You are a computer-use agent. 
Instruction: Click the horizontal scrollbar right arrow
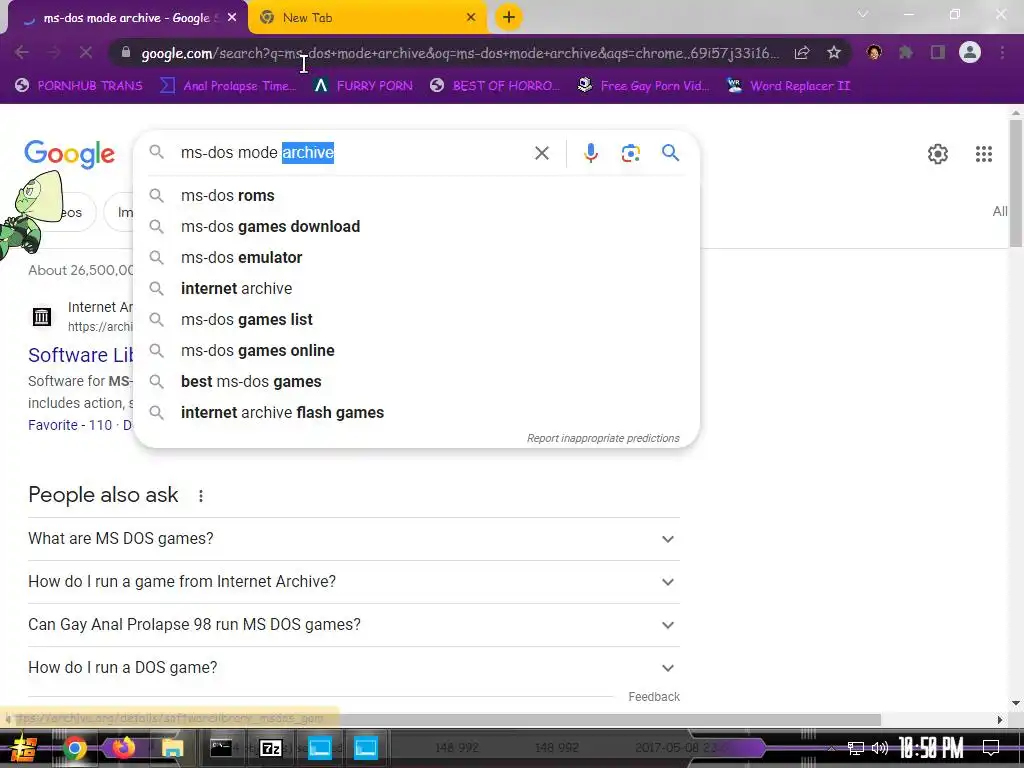point(999,720)
